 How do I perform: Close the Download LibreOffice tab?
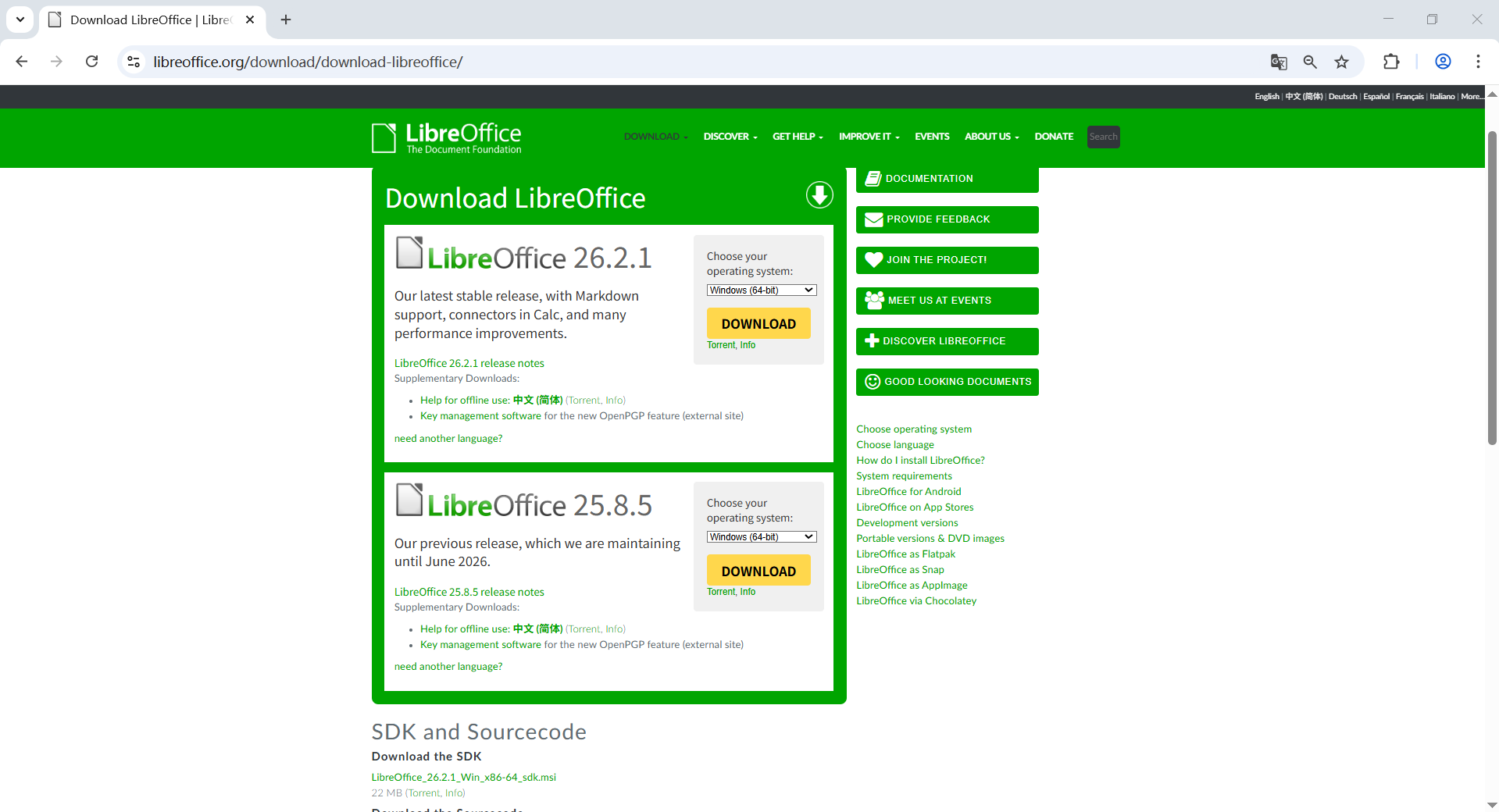pos(250,20)
